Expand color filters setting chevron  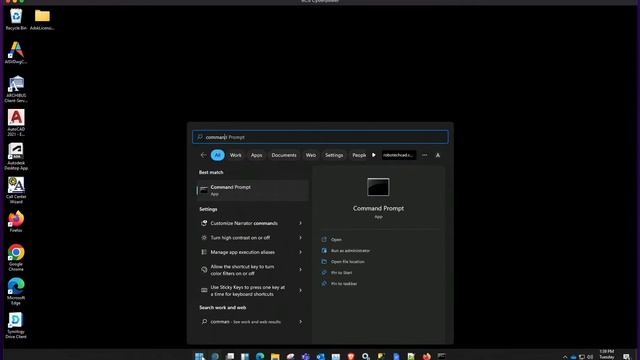(x=300, y=270)
